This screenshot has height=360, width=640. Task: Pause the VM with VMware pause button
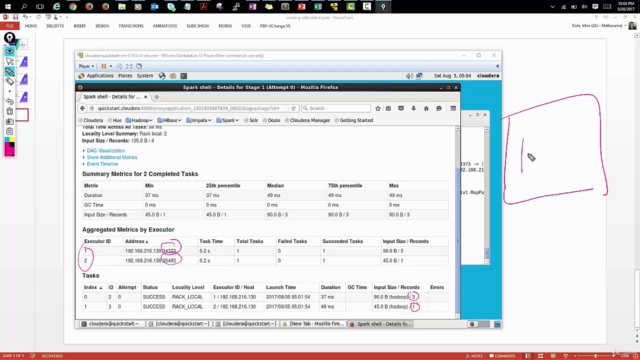click(x=104, y=66)
